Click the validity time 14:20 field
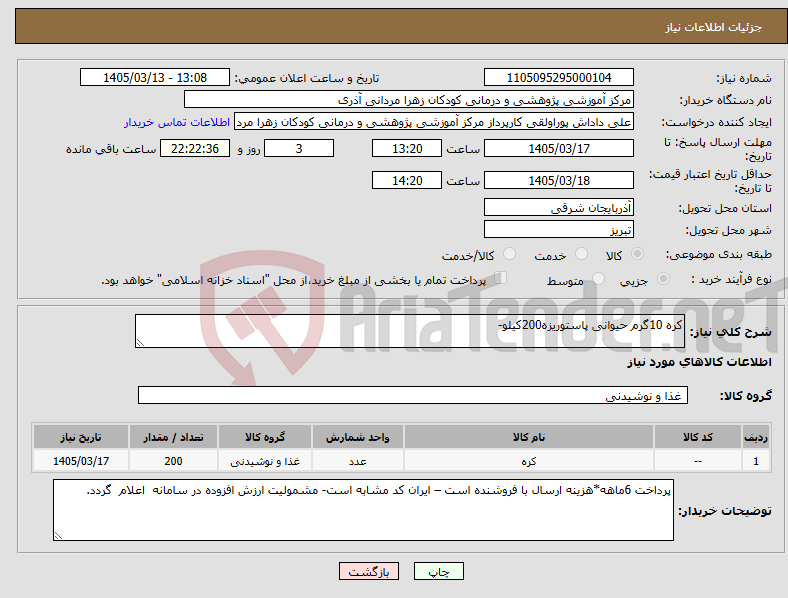The width and height of the screenshot is (788, 598). point(407,180)
